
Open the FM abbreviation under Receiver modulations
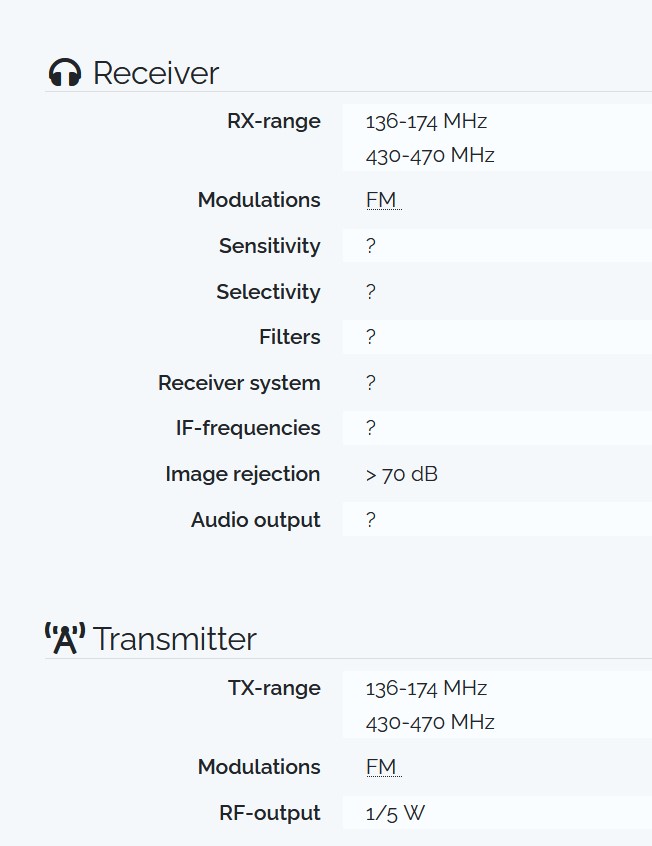[382, 200]
